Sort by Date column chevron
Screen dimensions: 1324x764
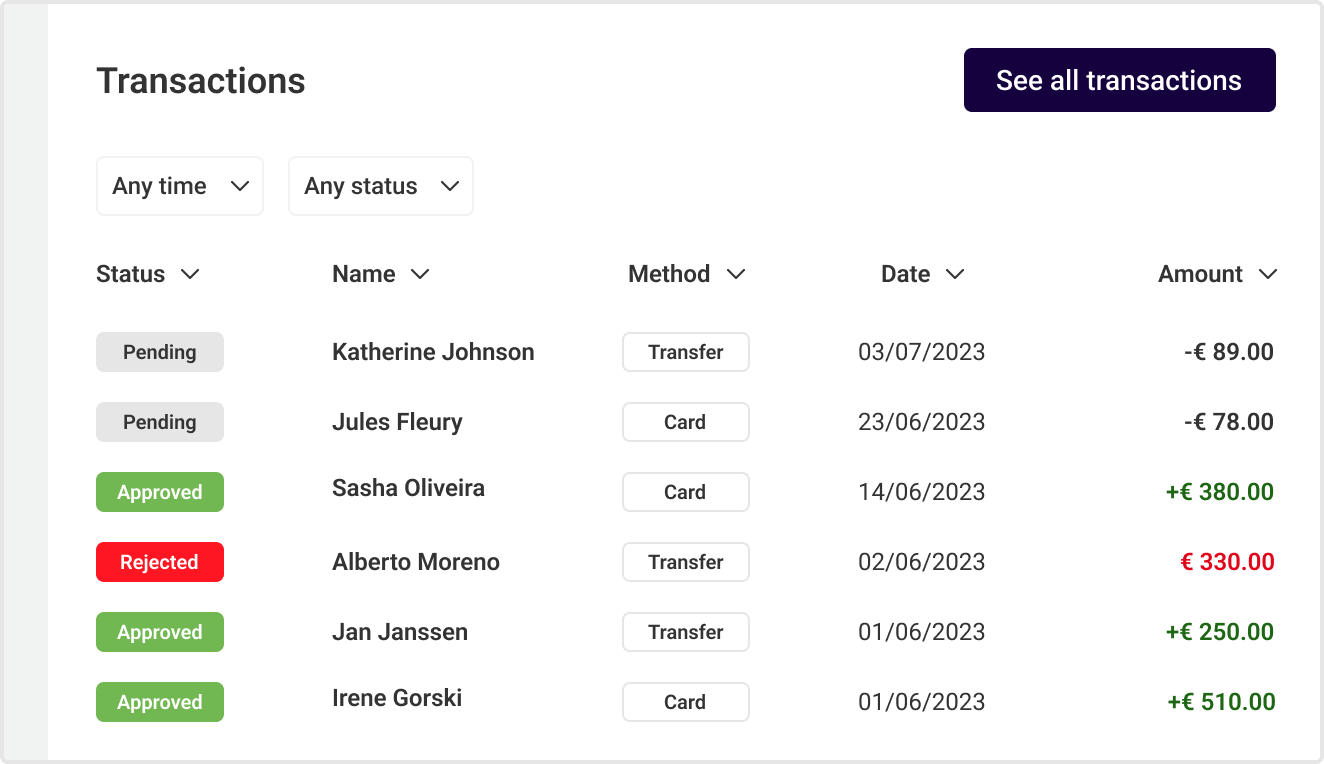[955, 274]
